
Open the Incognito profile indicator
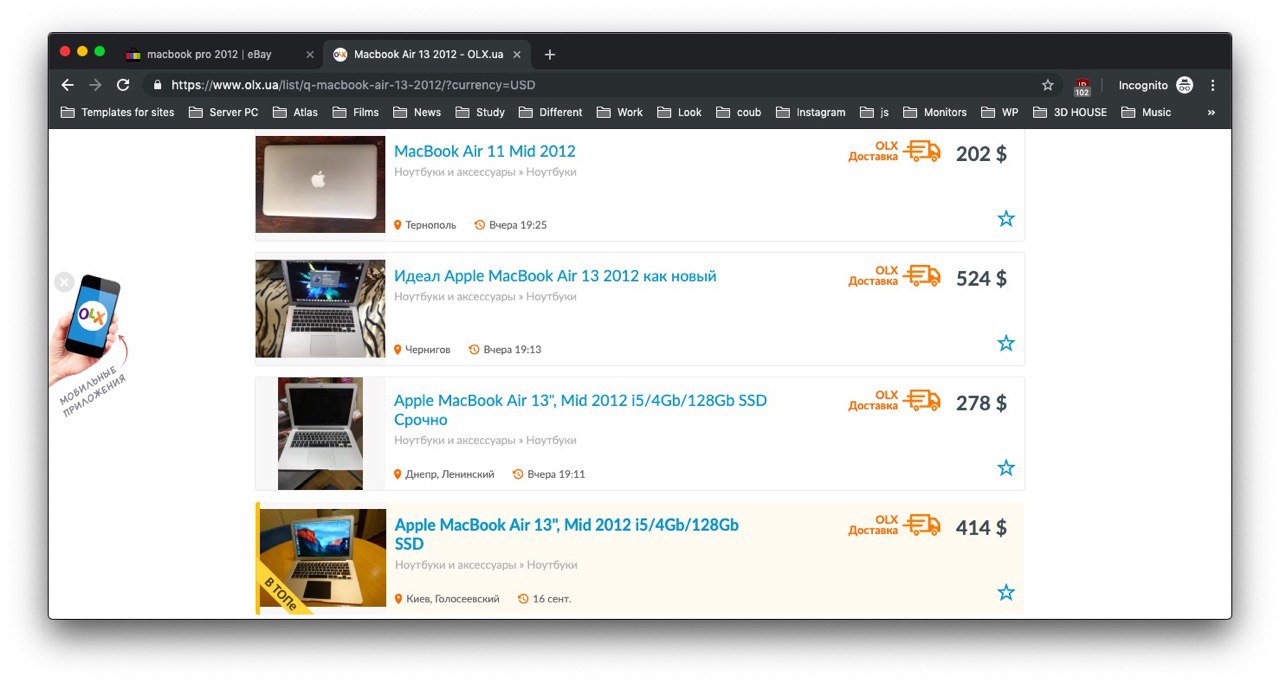(x=1155, y=85)
